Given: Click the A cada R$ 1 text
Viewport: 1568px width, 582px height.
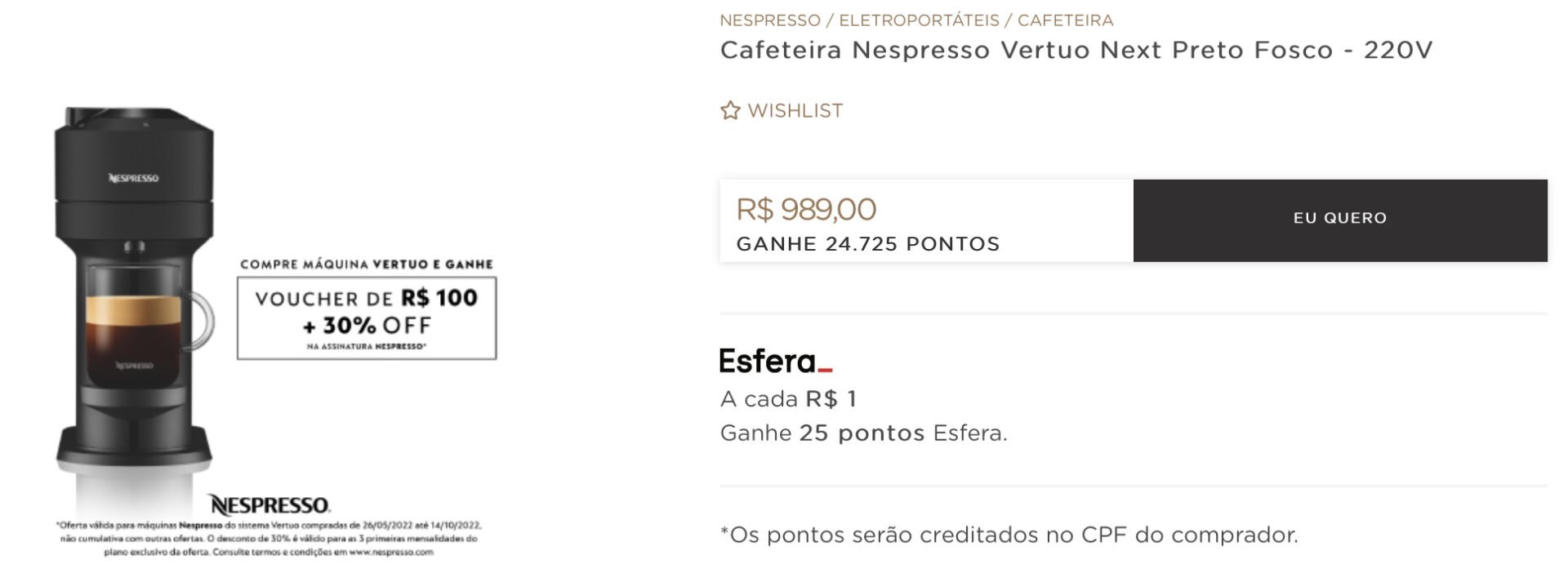Looking at the screenshot, I should point(788,399).
